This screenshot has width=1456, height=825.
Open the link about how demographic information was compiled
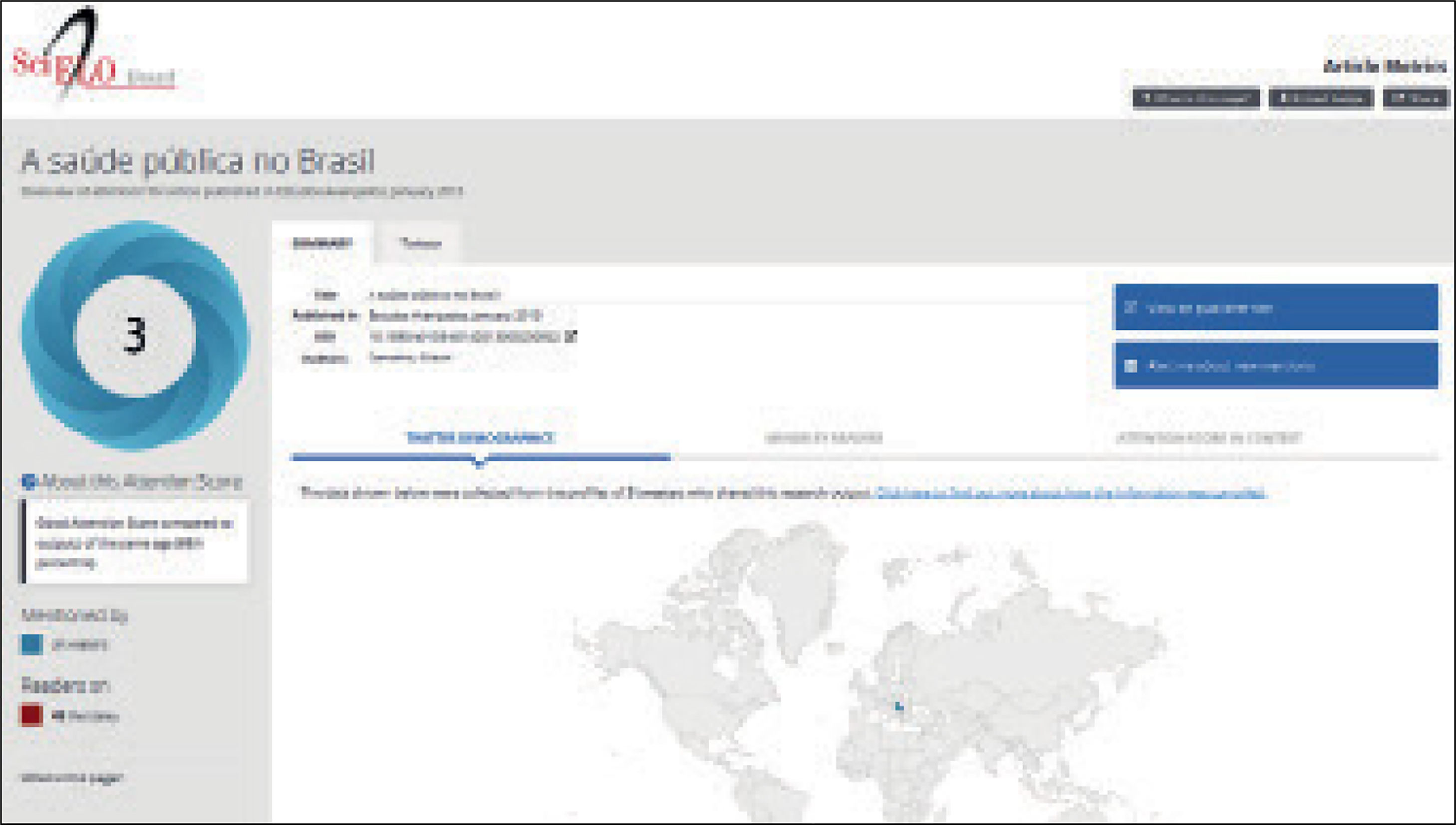[1069, 493]
